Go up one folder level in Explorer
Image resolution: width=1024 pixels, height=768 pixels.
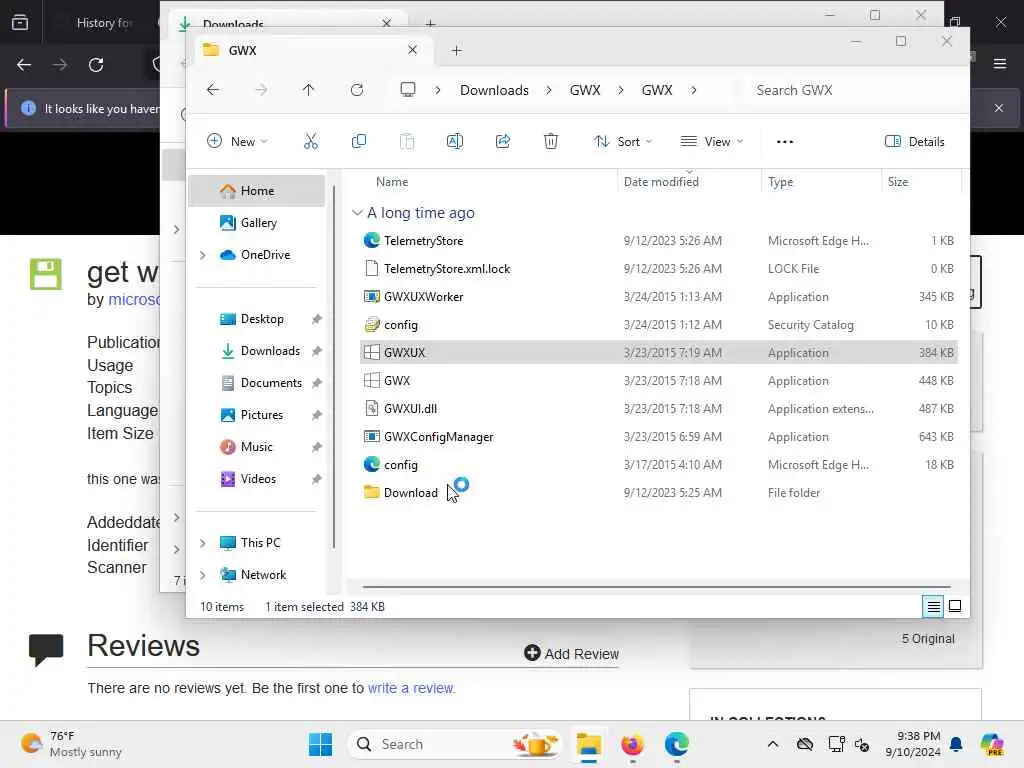click(x=308, y=90)
